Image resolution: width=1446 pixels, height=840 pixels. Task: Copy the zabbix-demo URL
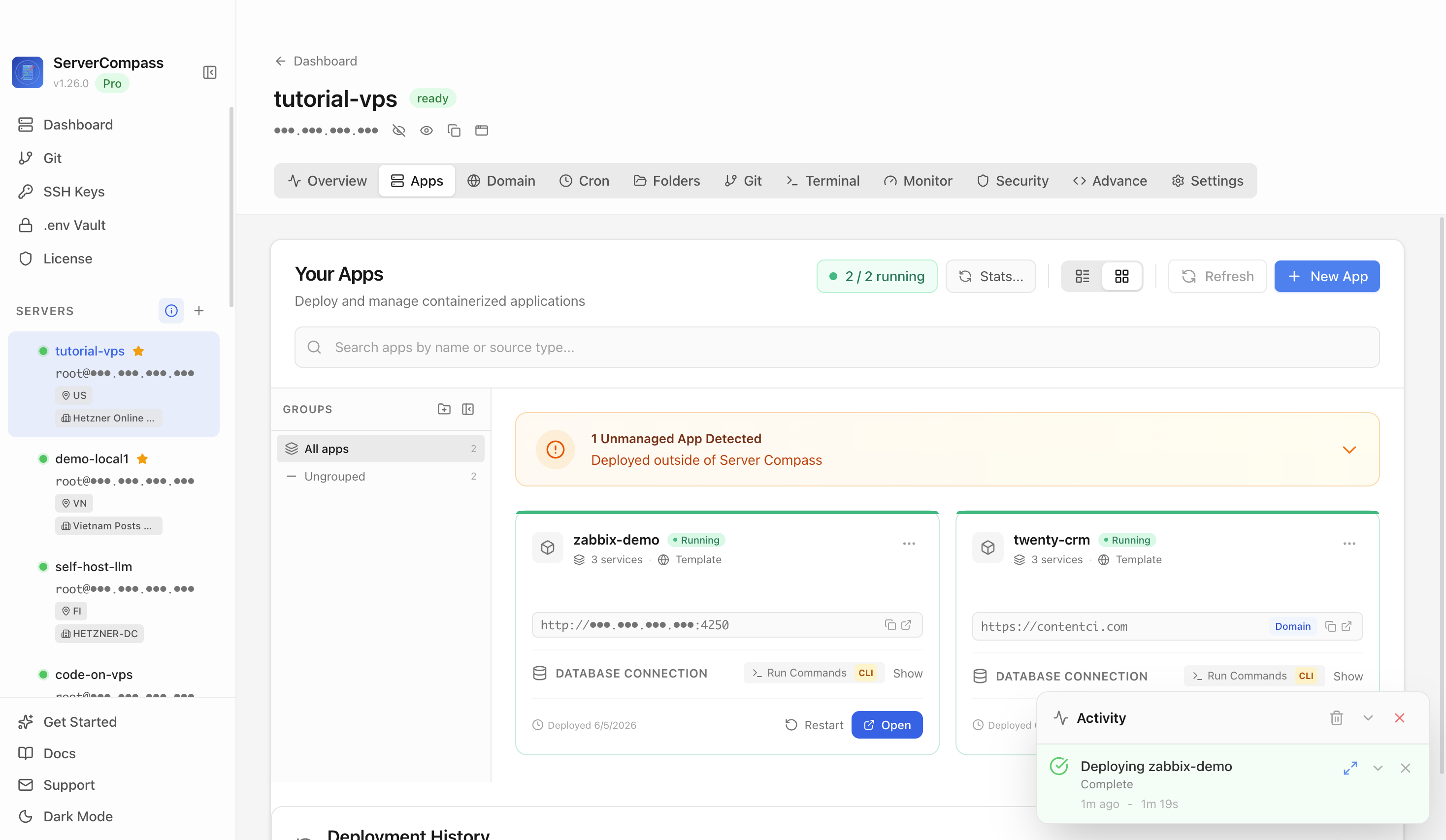pos(890,625)
